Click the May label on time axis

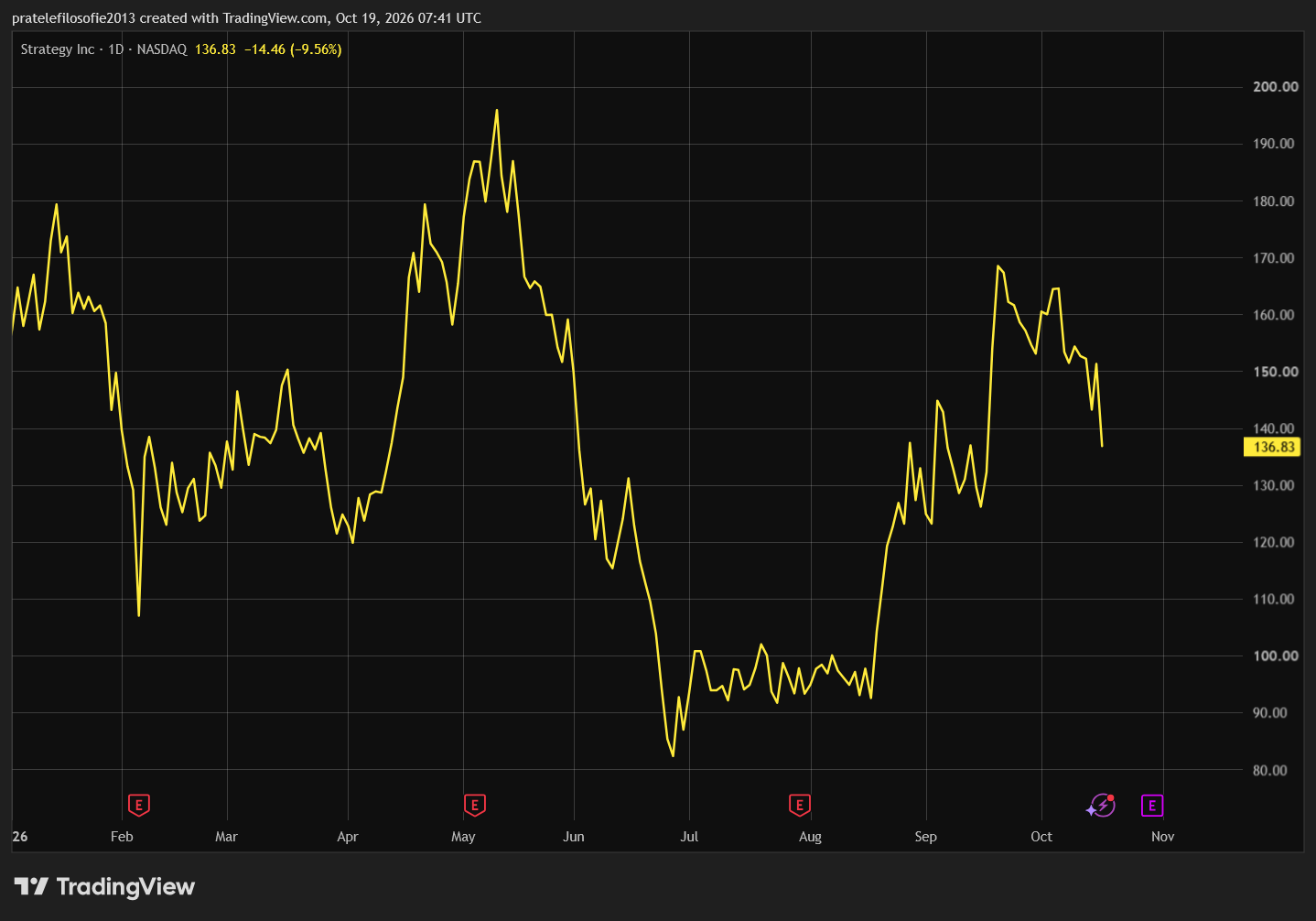[x=463, y=837]
